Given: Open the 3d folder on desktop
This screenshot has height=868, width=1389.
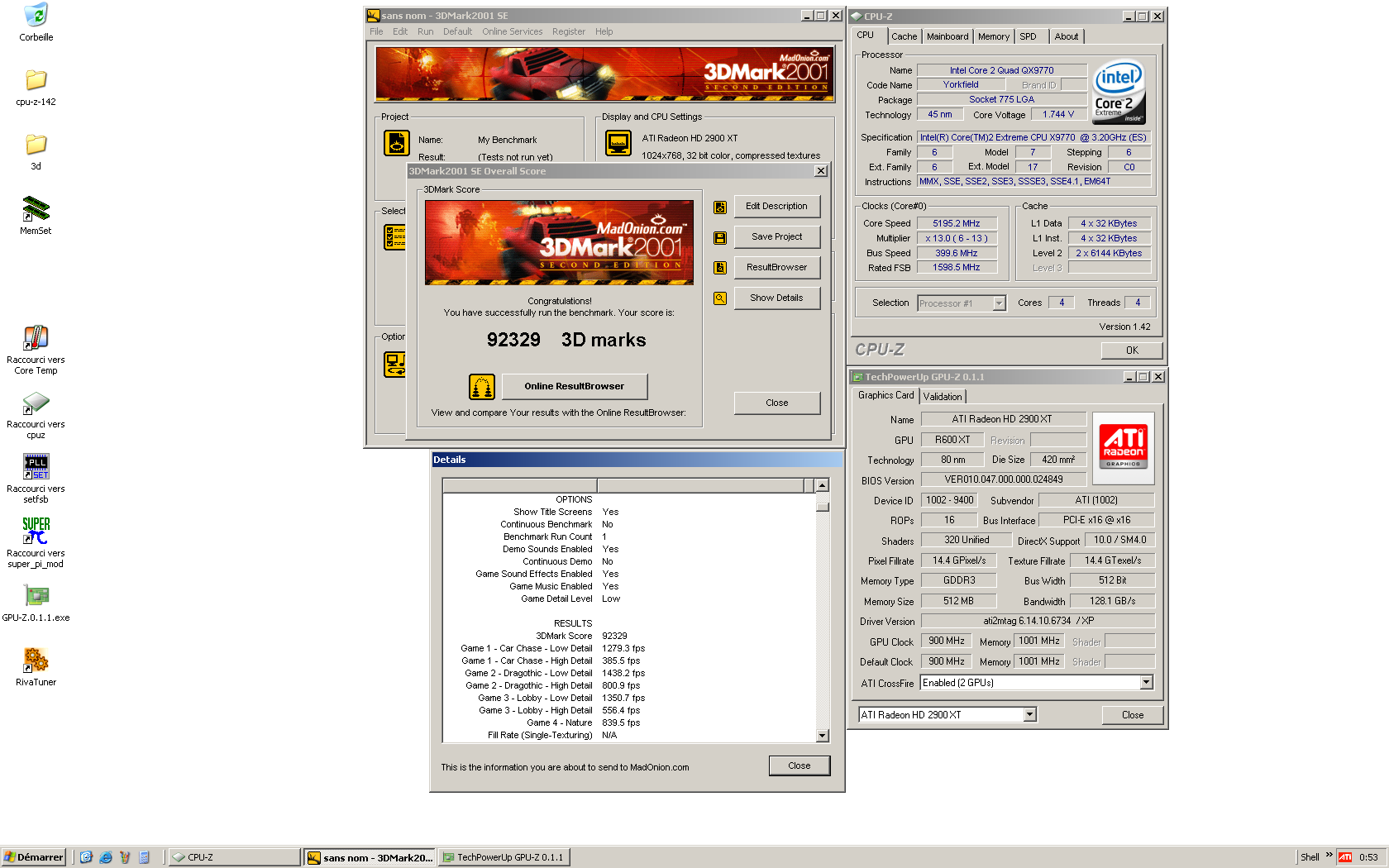Looking at the screenshot, I should [x=36, y=145].
